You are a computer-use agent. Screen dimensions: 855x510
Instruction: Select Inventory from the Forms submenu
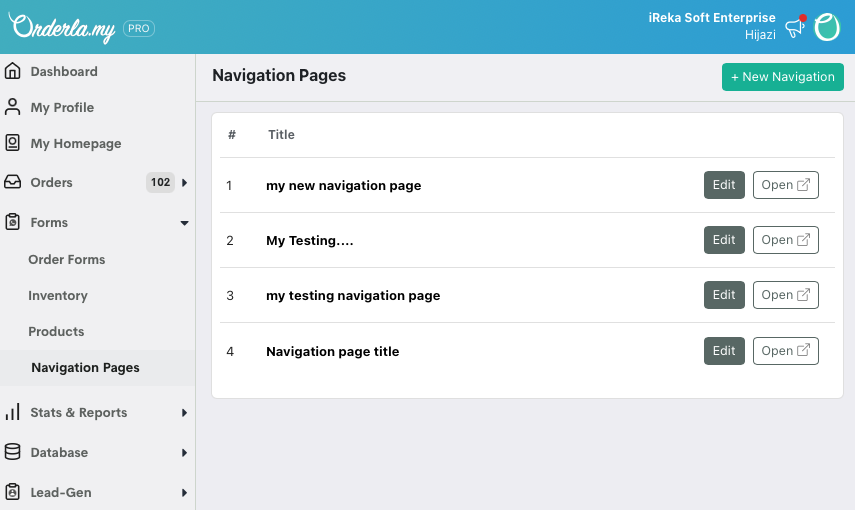(58, 295)
